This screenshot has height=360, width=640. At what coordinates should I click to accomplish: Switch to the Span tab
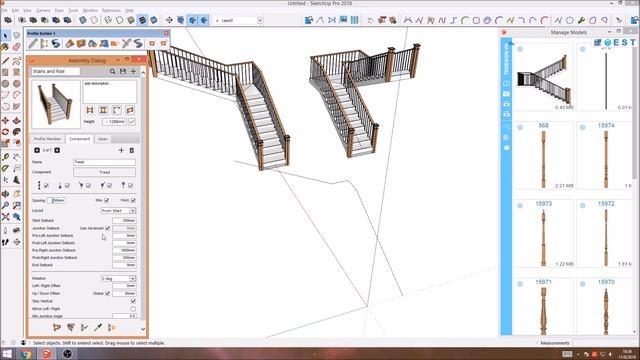(x=103, y=139)
